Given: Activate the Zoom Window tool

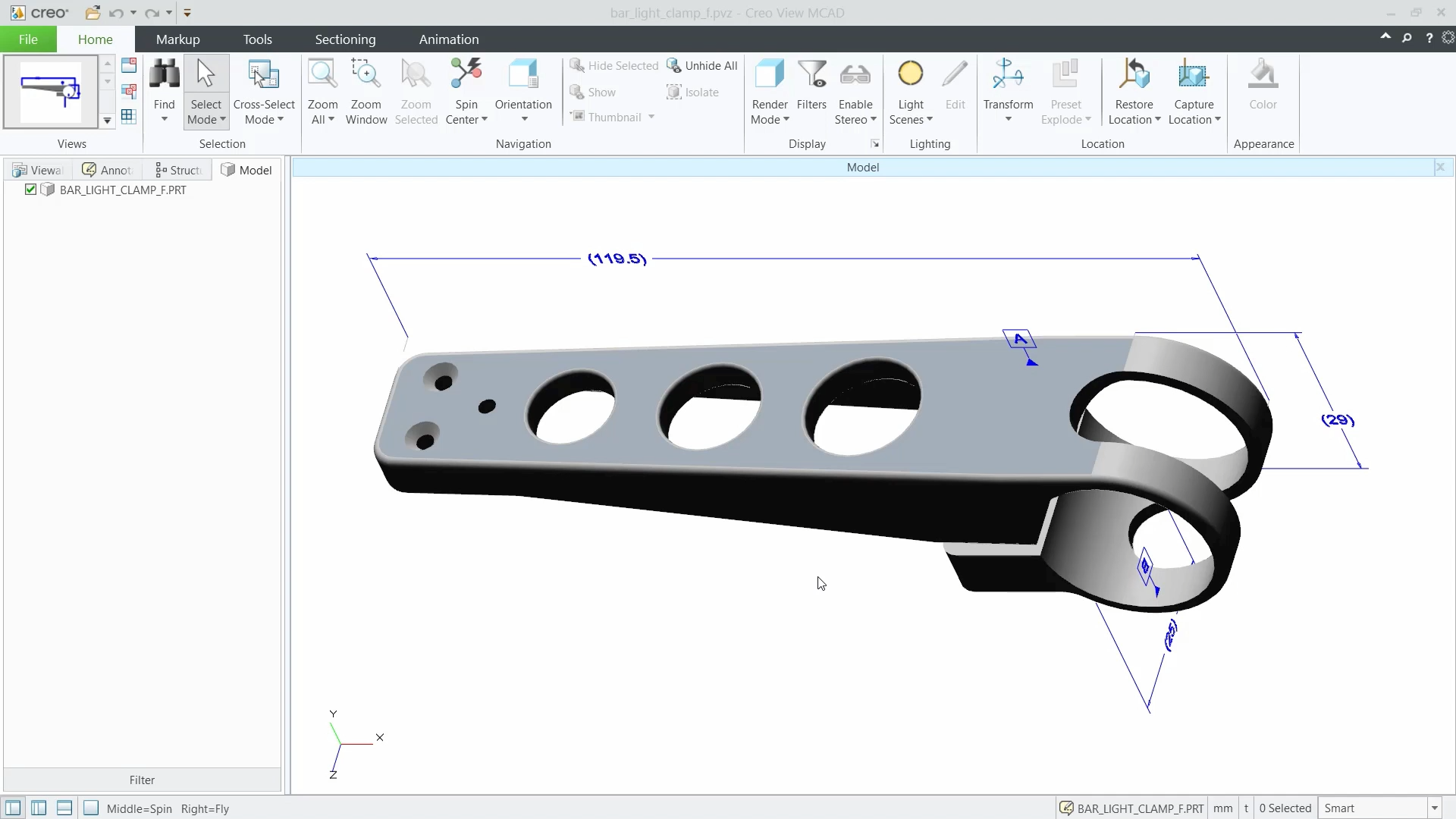Looking at the screenshot, I should [x=366, y=74].
